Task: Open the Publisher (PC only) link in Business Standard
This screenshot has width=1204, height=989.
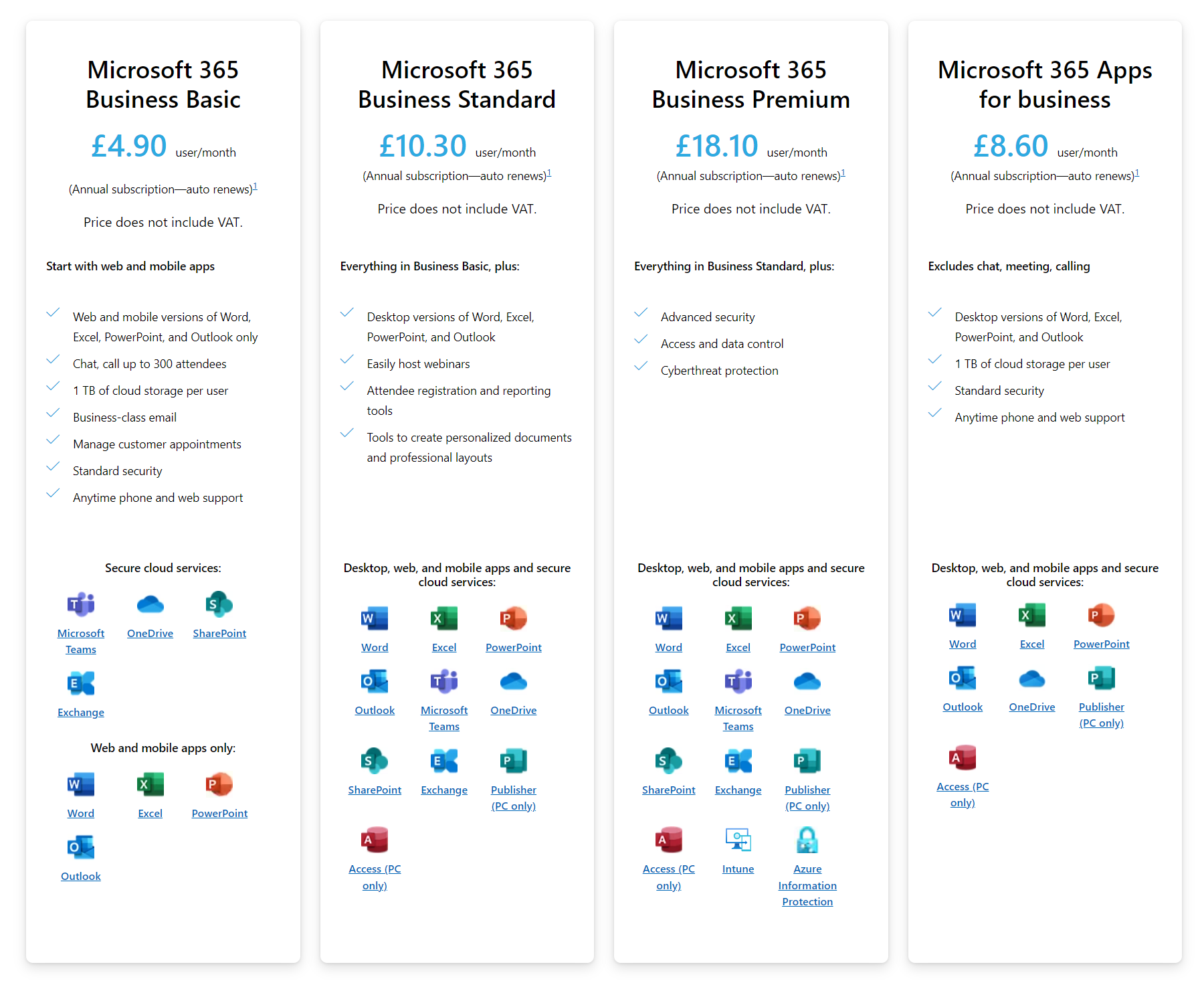Action: [x=514, y=798]
